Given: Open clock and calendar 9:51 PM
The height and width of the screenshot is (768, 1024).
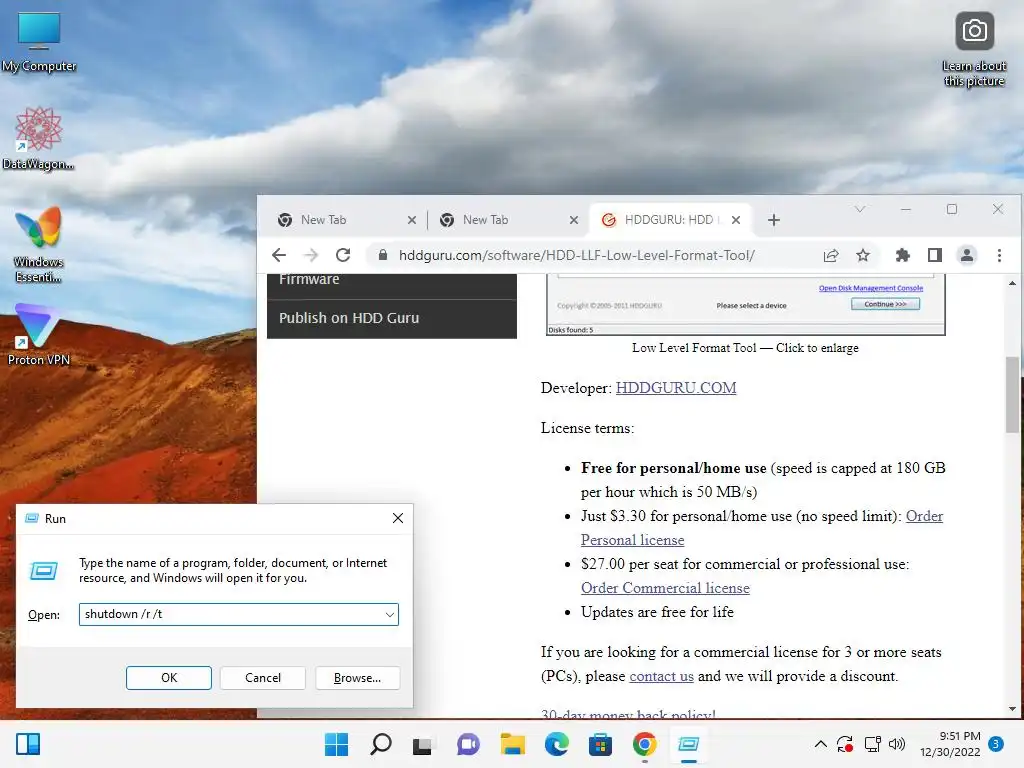Looking at the screenshot, I should coord(950,744).
